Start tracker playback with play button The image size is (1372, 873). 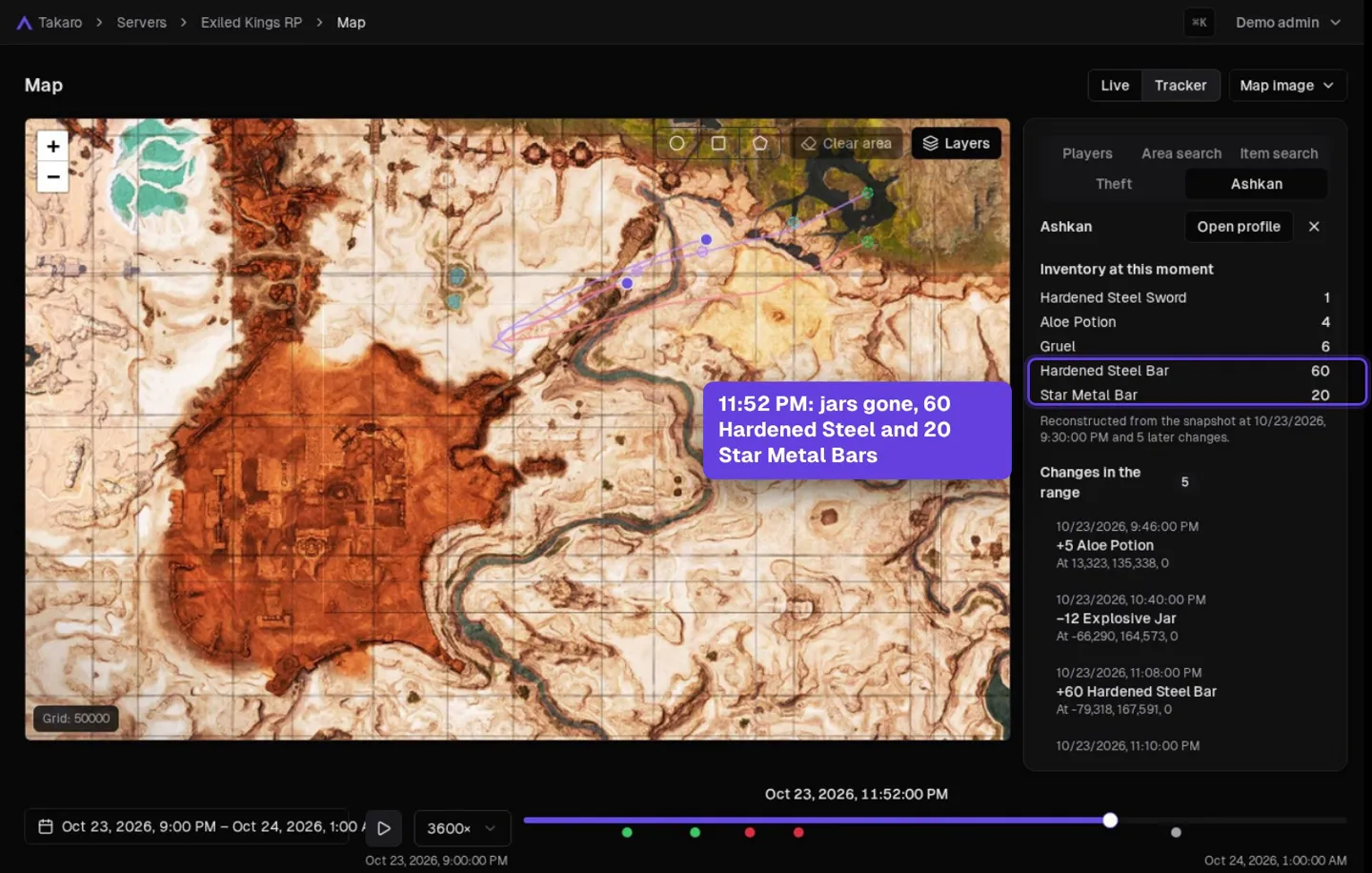pyautogui.click(x=384, y=828)
